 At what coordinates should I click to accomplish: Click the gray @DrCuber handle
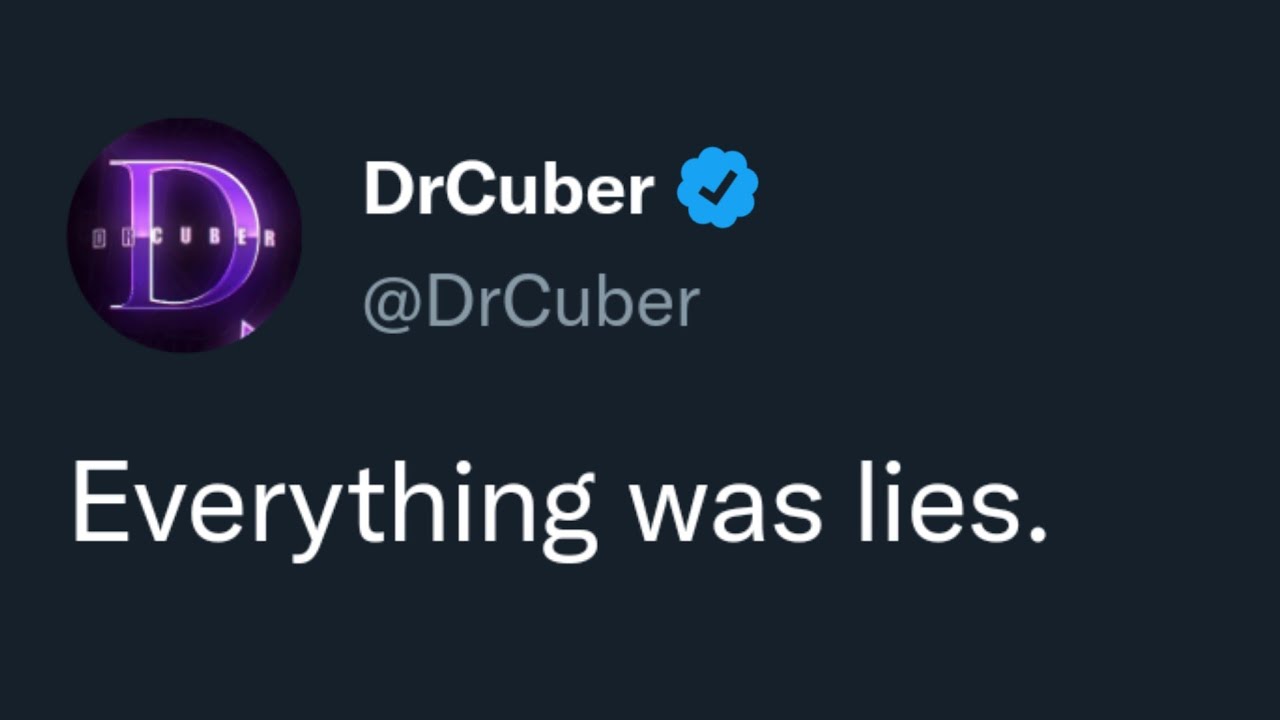point(530,303)
